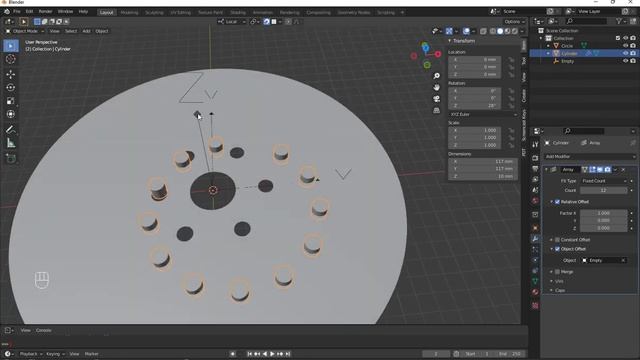Activate the Transform tool
The height and width of the screenshot is (360, 640).
(11, 114)
